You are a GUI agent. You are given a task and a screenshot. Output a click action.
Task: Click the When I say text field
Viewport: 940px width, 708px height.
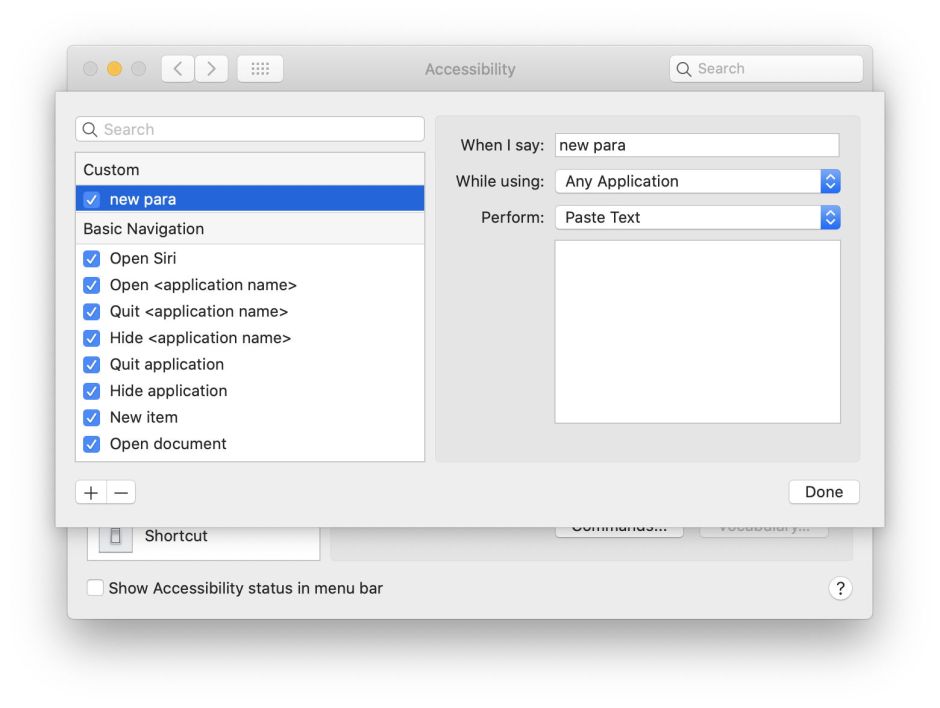pyautogui.click(x=696, y=145)
